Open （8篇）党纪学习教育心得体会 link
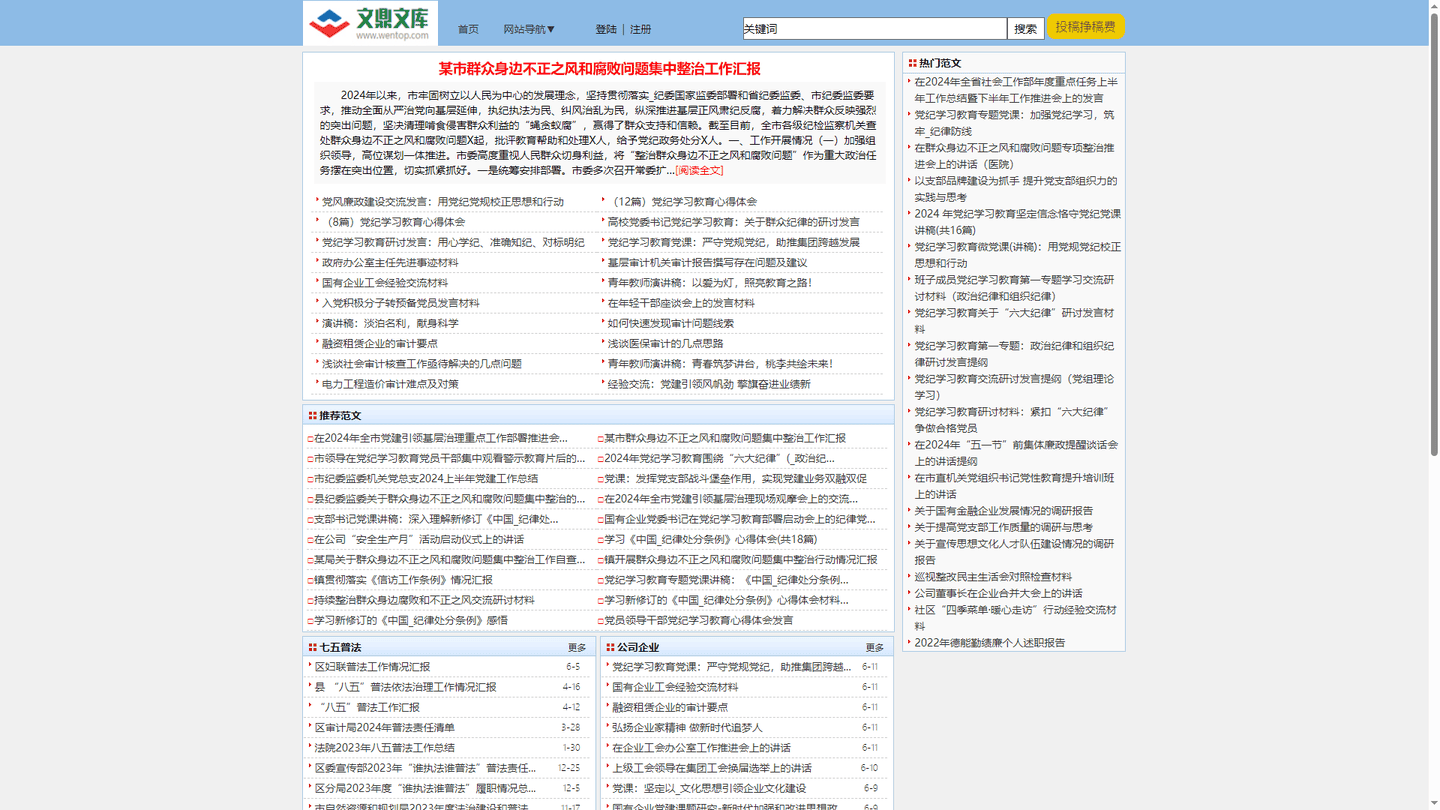Screen dimensions: 1440x810 (393, 222)
